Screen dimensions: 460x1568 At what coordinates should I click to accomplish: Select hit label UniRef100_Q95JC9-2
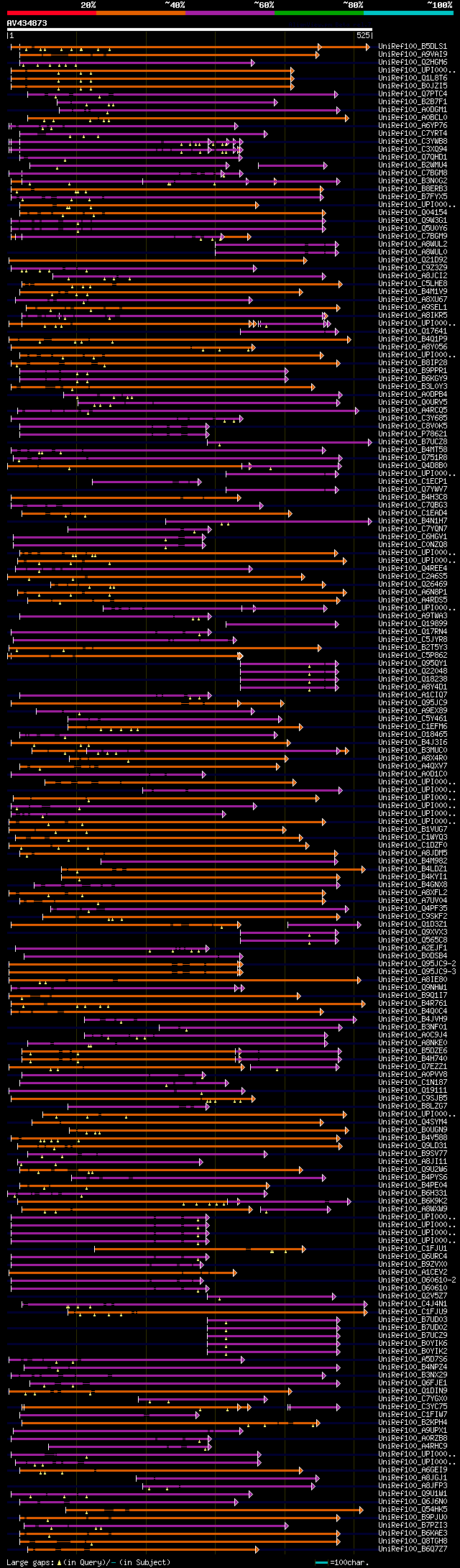[x=417, y=964]
